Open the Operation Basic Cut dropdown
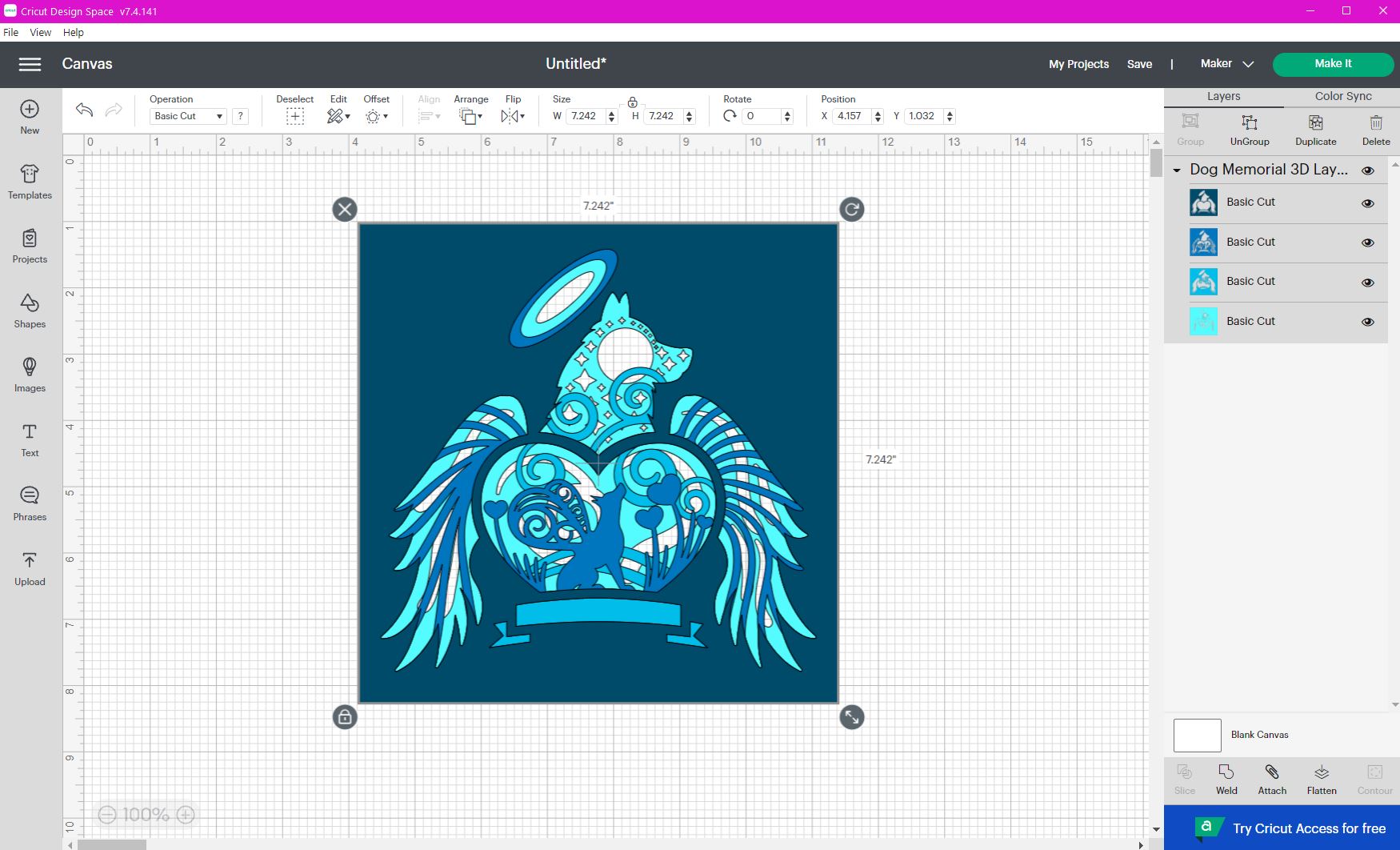This screenshot has width=1400, height=850. [188, 116]
